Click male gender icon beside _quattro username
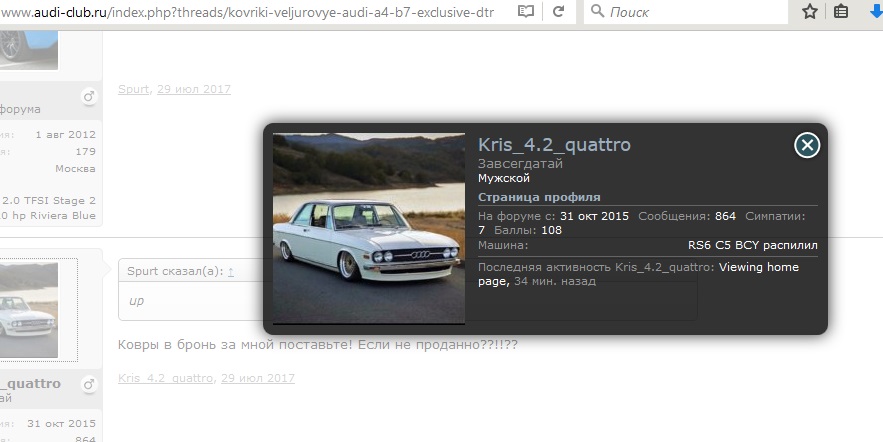The image size is (883, 442). coord(88,382)
